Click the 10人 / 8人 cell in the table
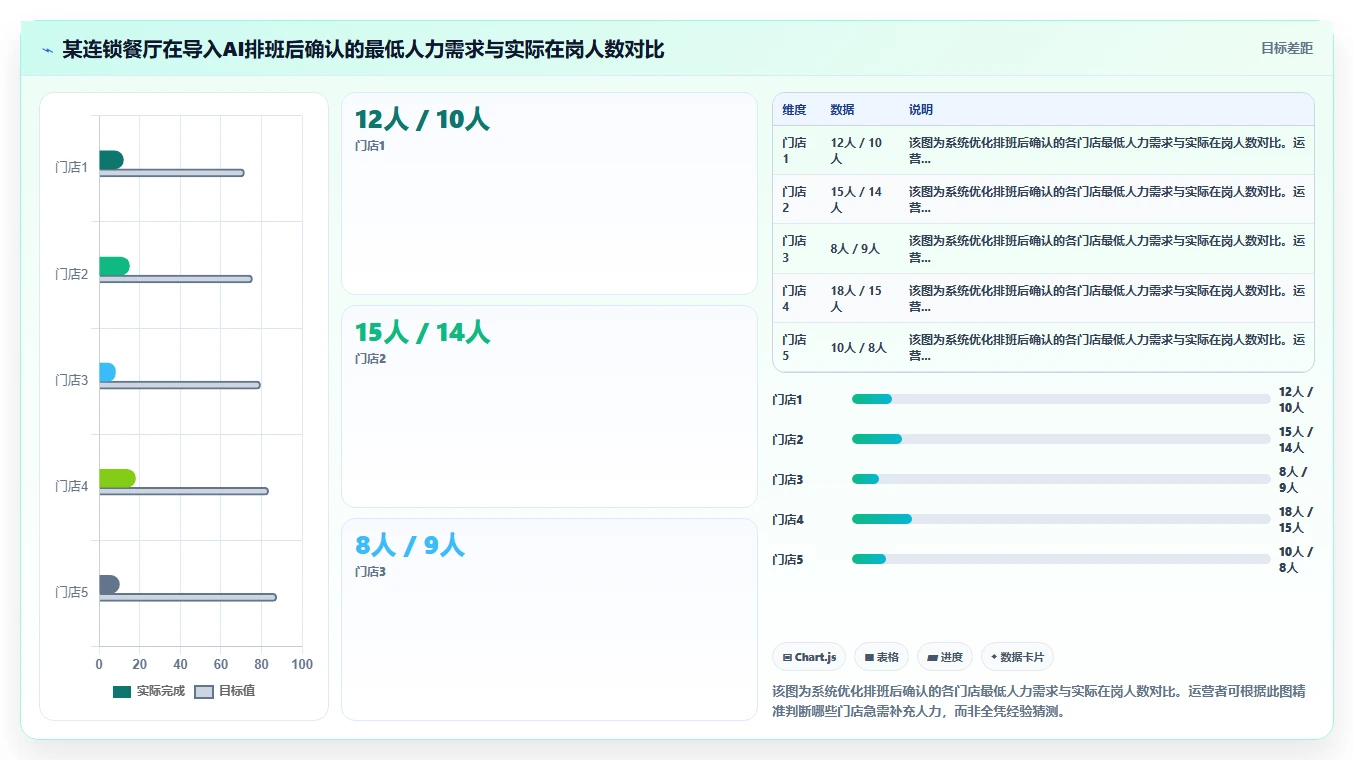 click(858, 348)
